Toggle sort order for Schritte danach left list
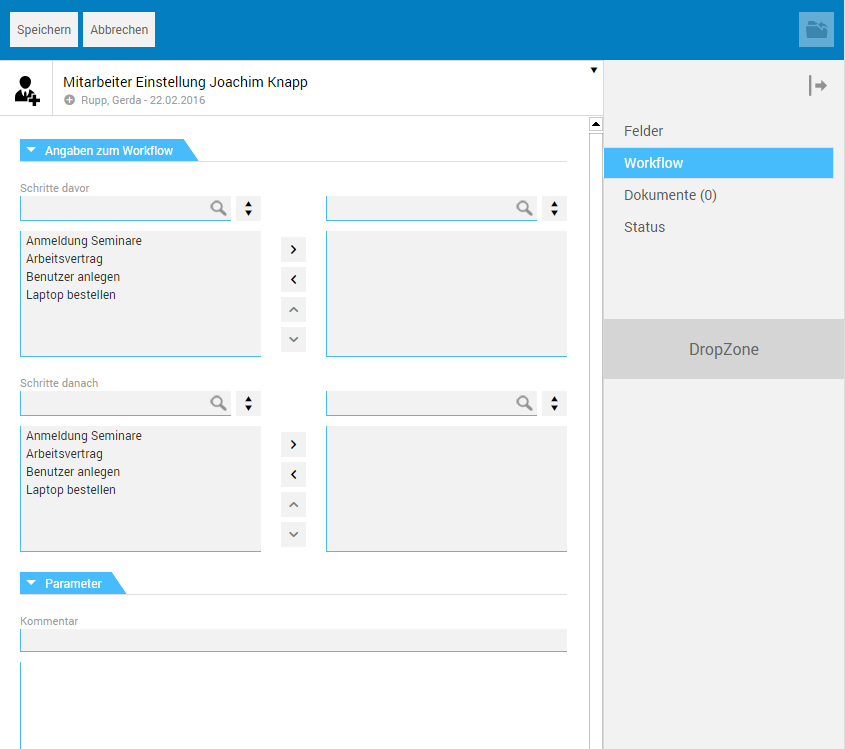Viewport: 845px width, 749px height. click(248, 403)
